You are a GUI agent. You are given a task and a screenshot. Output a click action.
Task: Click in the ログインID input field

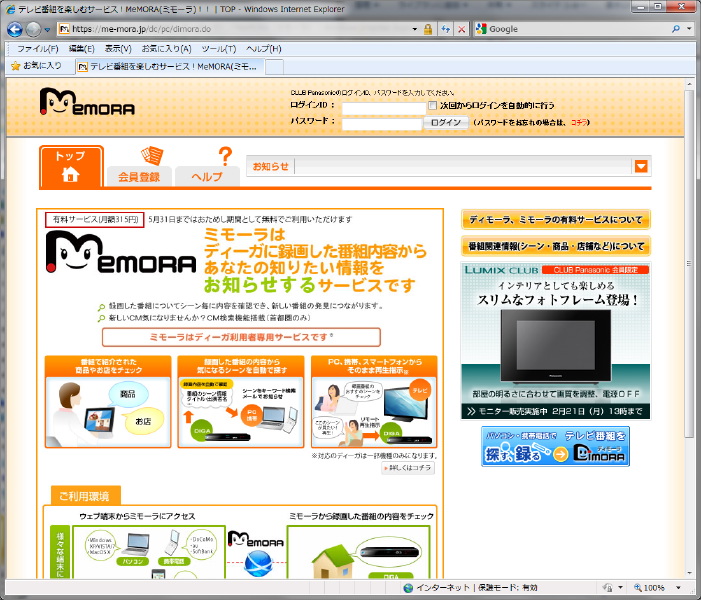click(382, 106)
